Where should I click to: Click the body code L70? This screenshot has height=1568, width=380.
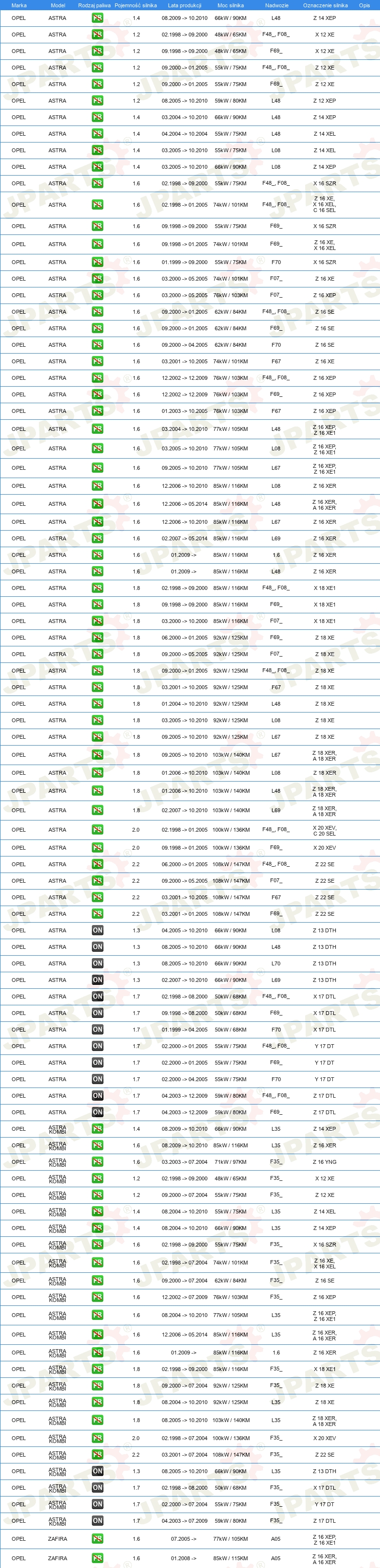point(276,963)
